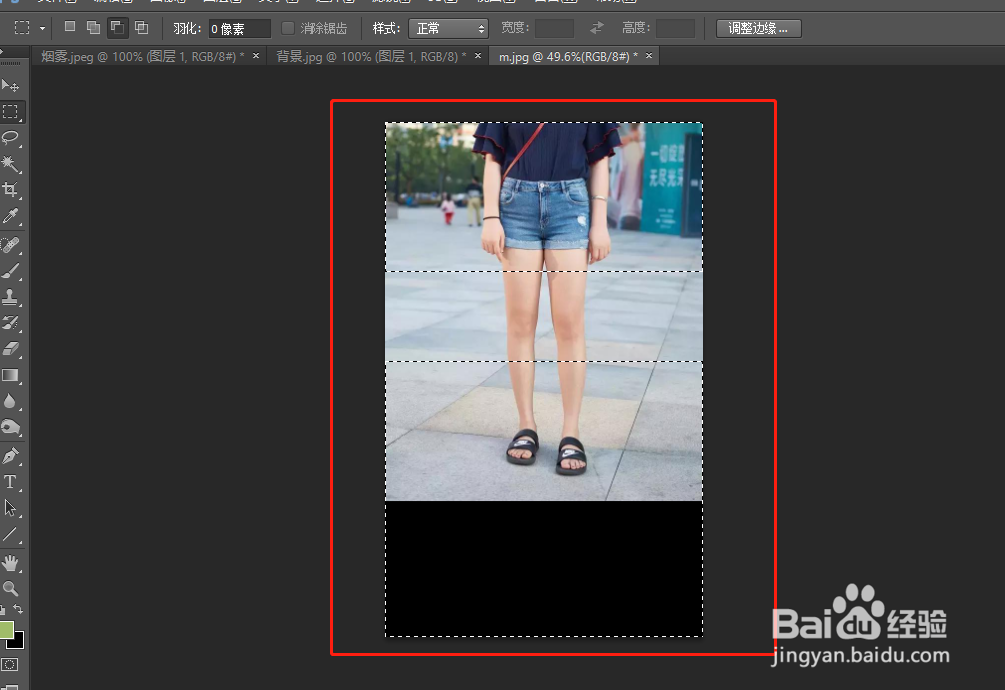This screenshot has width=1005, height=690.
Task: Select the History Brush tool
Action: [10, 322]
